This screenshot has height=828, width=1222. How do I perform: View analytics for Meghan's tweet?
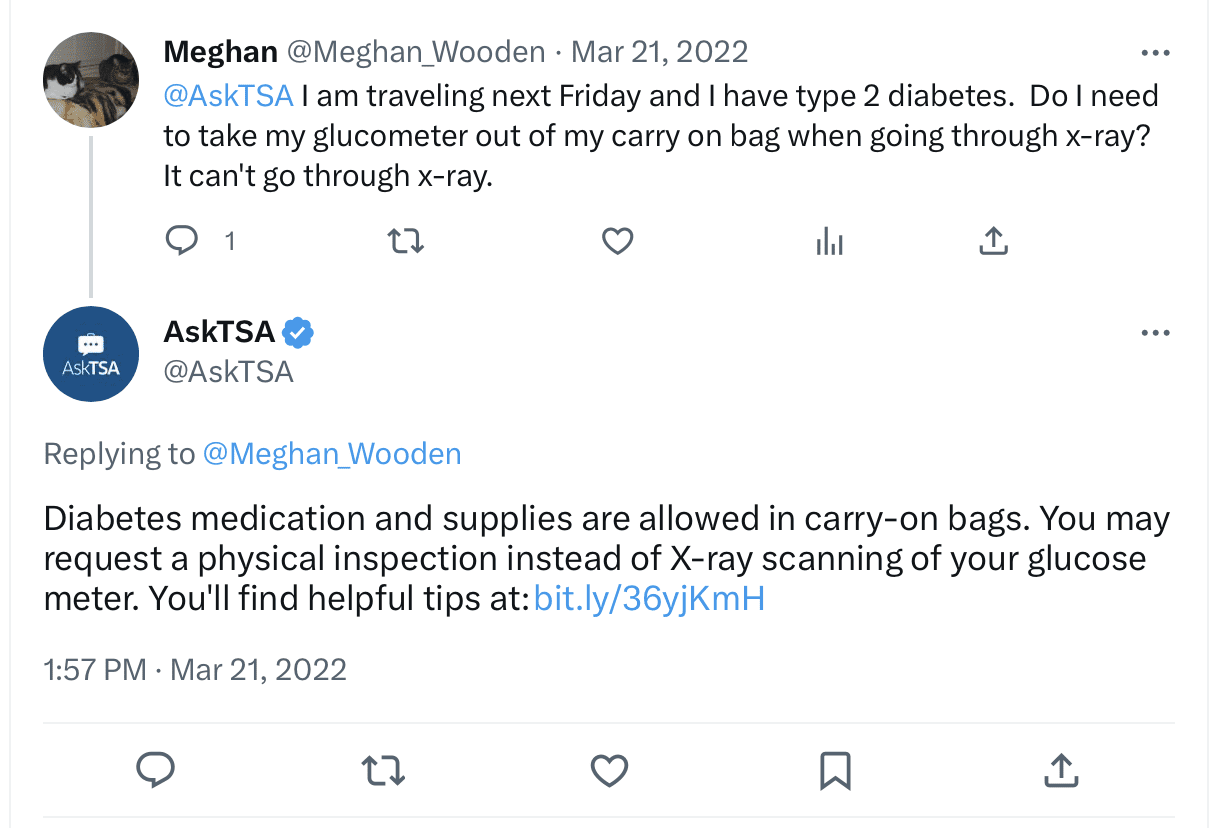830,240
